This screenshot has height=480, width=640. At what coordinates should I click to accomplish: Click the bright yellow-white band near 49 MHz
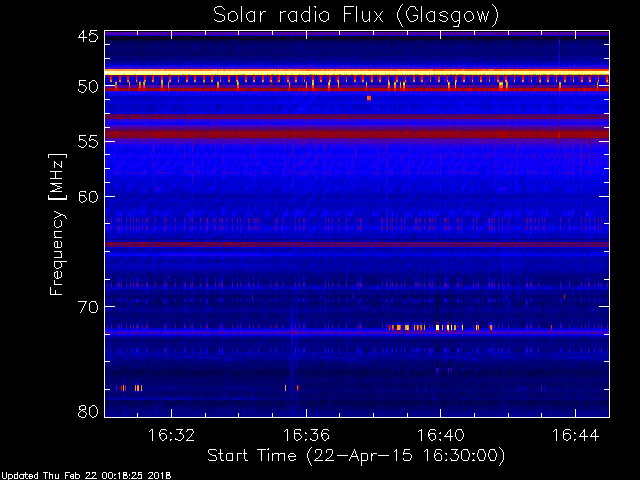[x=357, y=72]
